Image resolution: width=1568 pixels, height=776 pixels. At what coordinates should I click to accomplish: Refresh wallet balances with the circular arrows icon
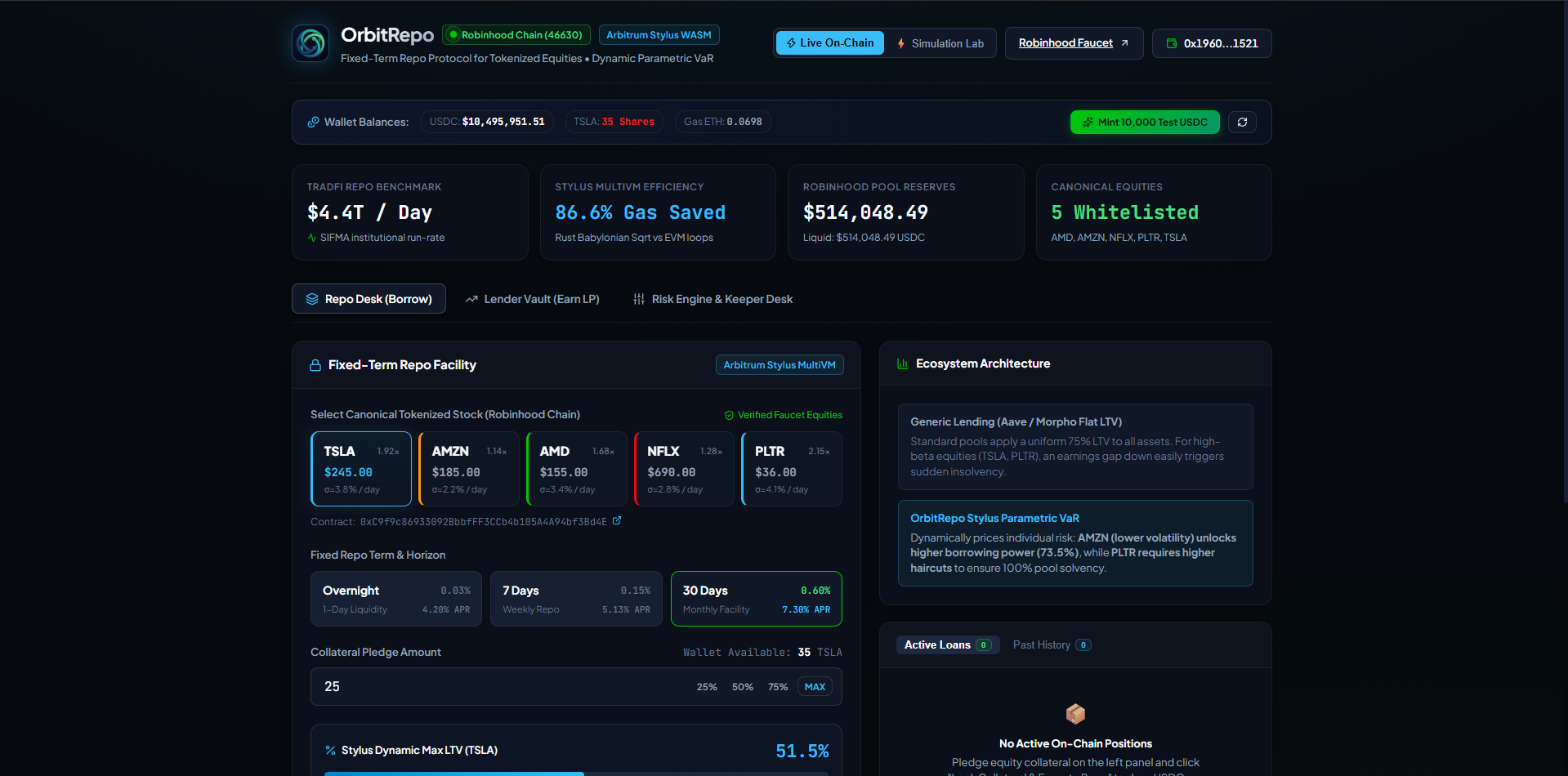pos(1242,123)
